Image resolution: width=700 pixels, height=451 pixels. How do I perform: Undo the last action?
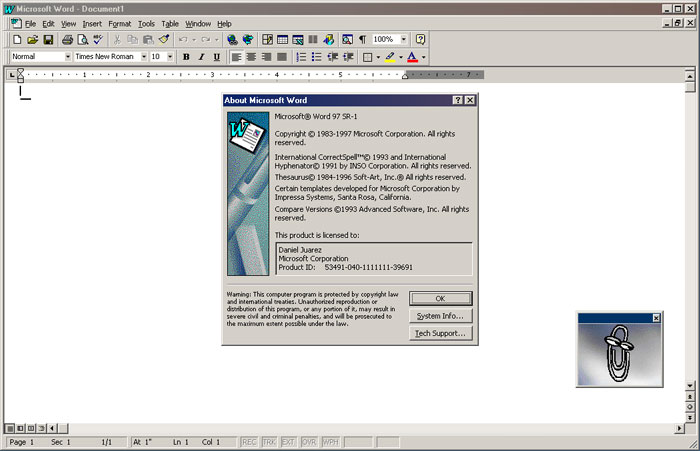pos(183,40)
